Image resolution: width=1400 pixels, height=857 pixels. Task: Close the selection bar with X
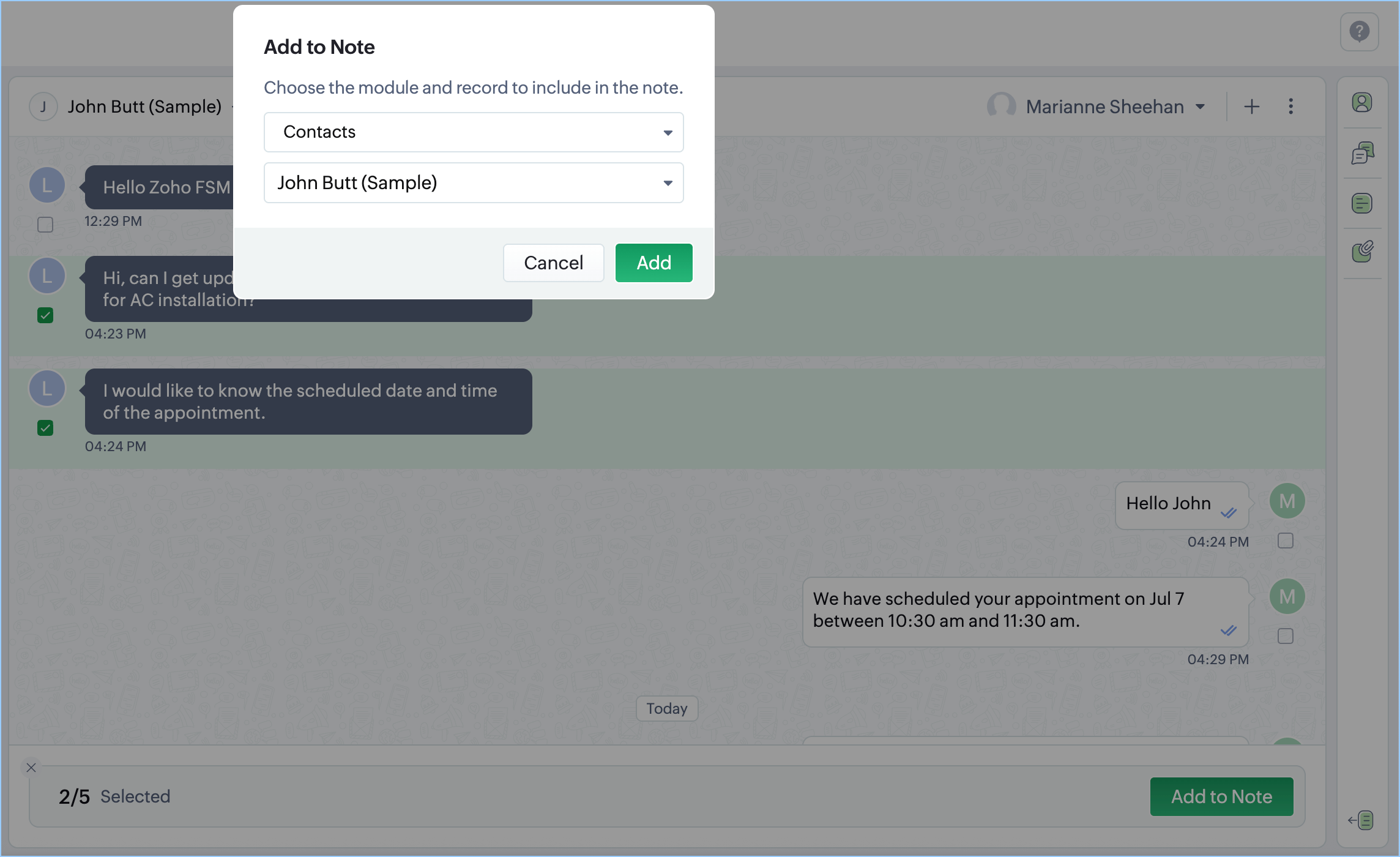[x=31, y=767]
